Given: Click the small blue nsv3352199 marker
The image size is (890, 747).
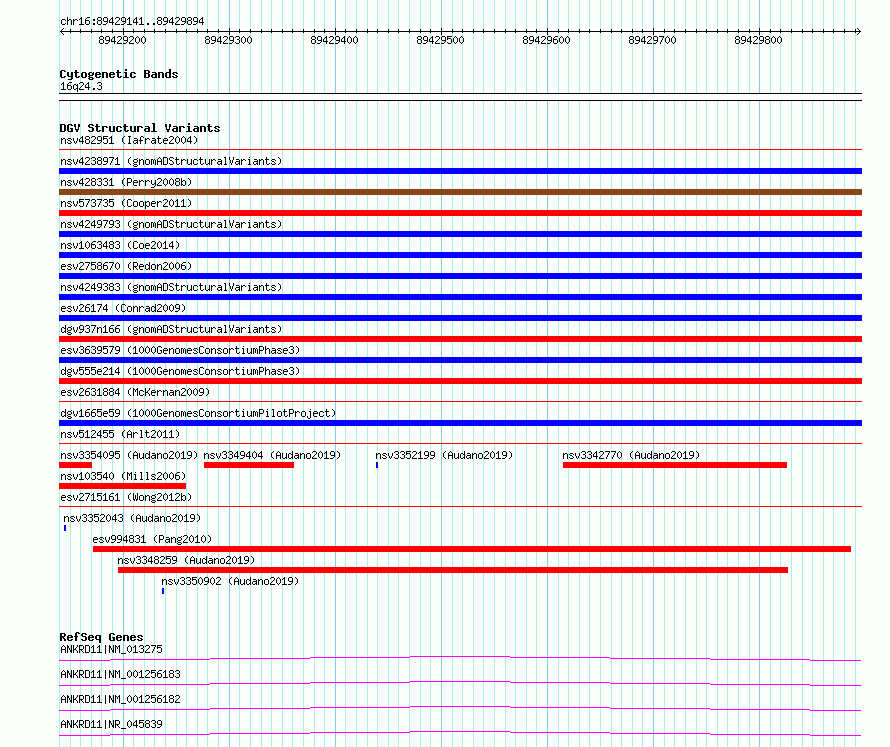Looking at the screenshot, I should click(377, 465).
